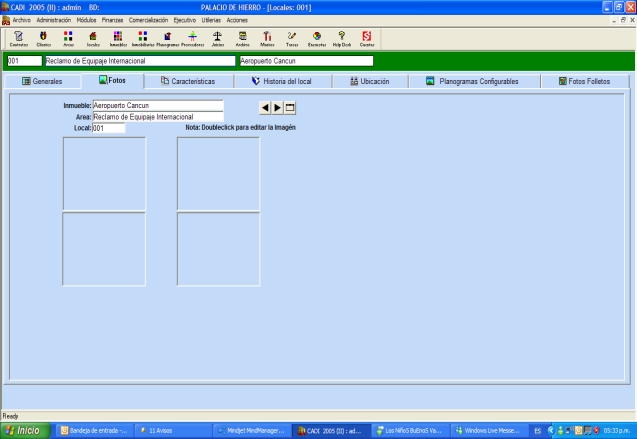The width and height of the screenshot is (637, 439).
Task: Open the Finanzas menu
Action: [x=112, y=20]
